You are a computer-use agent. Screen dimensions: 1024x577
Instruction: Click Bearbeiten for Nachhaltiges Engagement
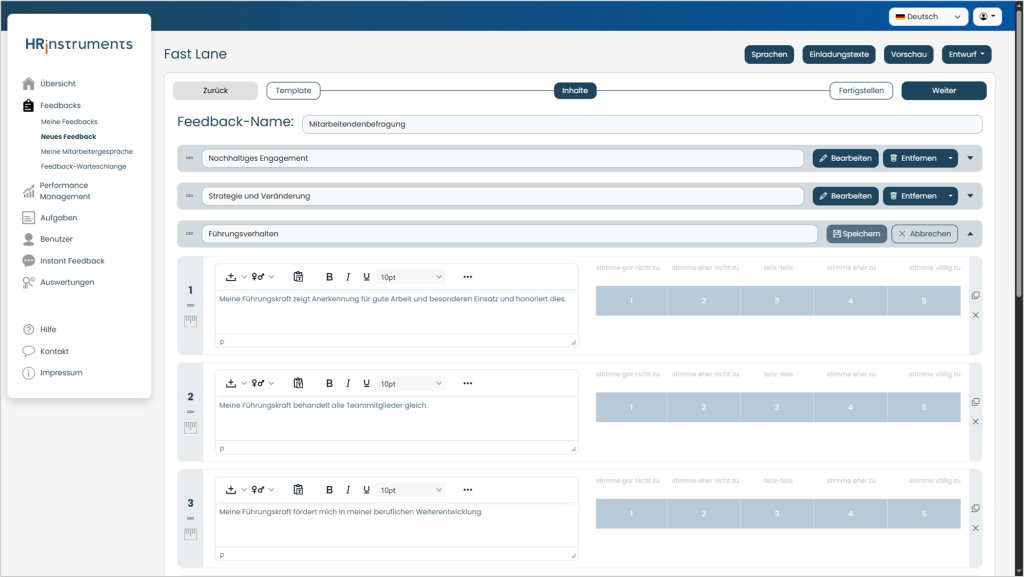point(845,158)
